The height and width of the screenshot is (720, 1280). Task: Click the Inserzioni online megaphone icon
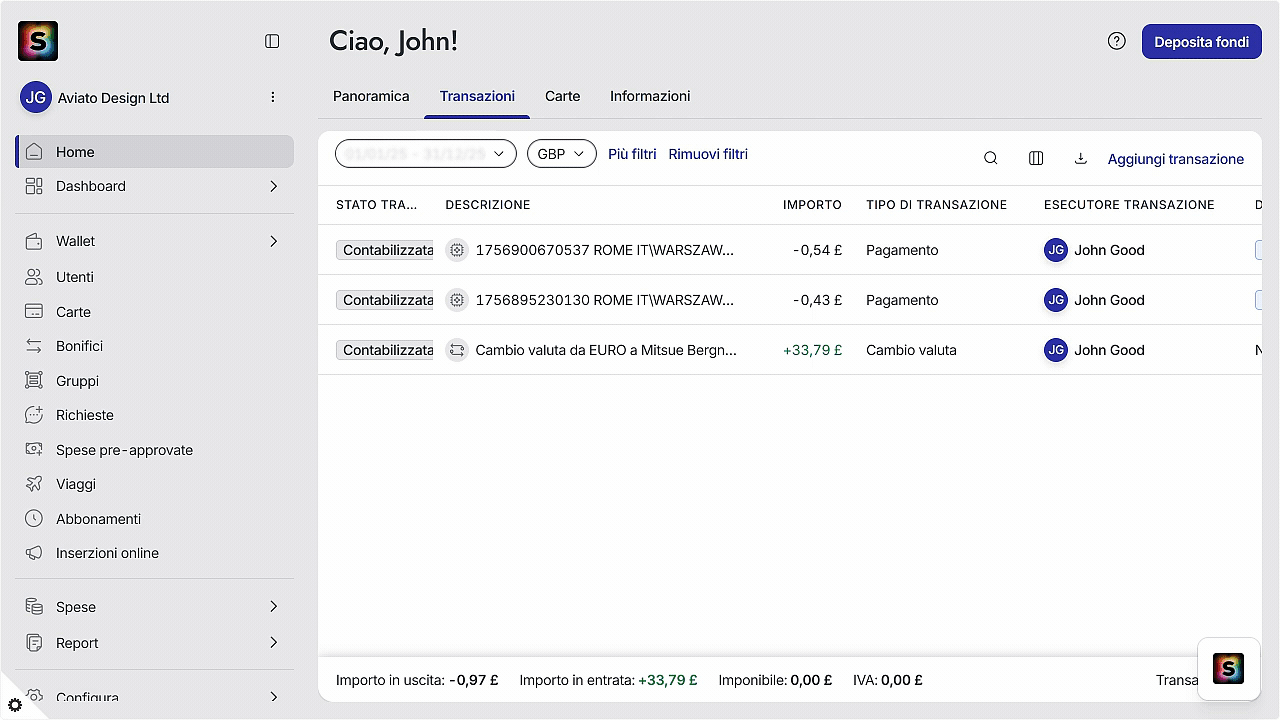click(x=34, y=553)
